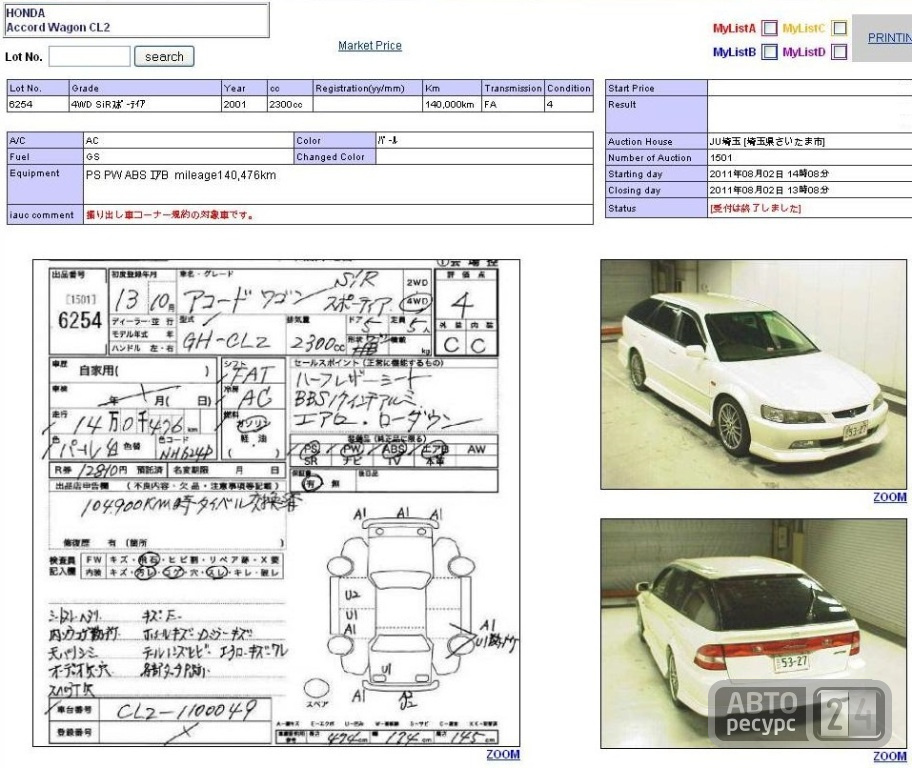Click the condition value 4

coord(550,104)
